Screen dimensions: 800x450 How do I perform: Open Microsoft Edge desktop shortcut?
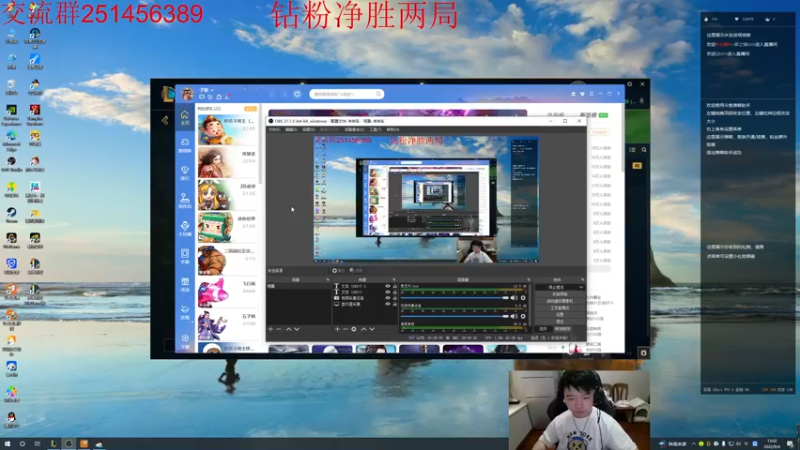click(11, 139)
